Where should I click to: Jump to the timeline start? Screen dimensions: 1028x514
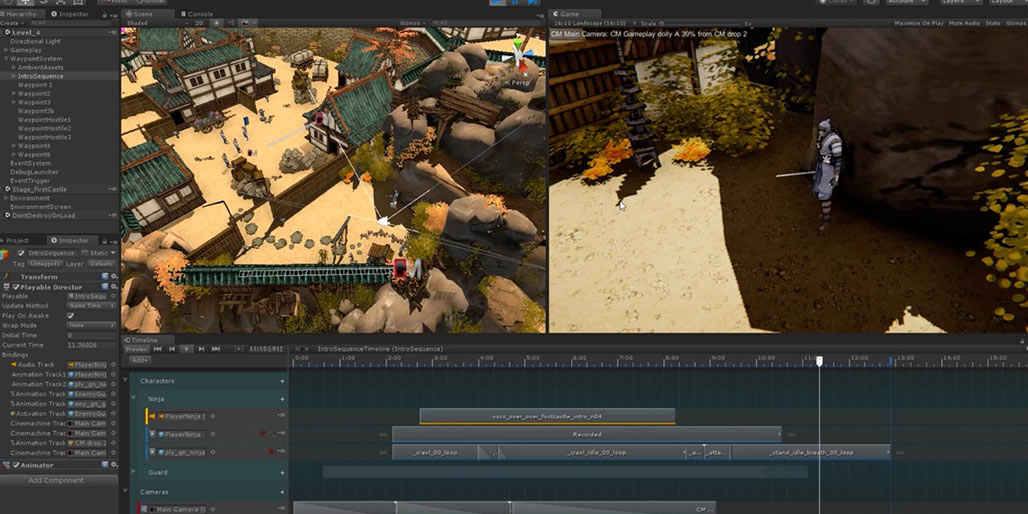pos(157,348)
